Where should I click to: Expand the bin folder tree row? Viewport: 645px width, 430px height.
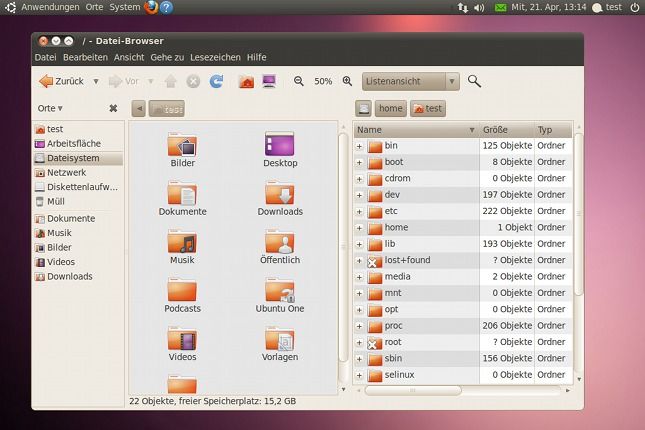point(359,146)
